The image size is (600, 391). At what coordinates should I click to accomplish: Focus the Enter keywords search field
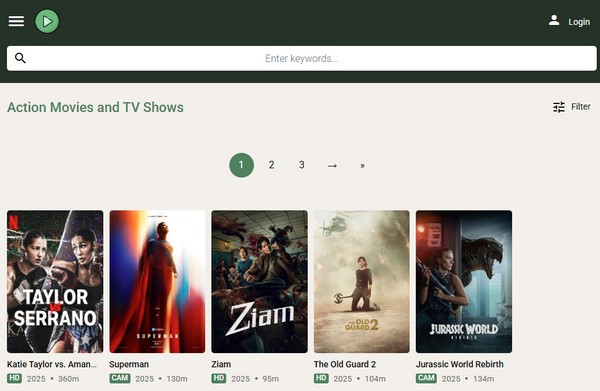pyautogui.click(x=302, y=58)
